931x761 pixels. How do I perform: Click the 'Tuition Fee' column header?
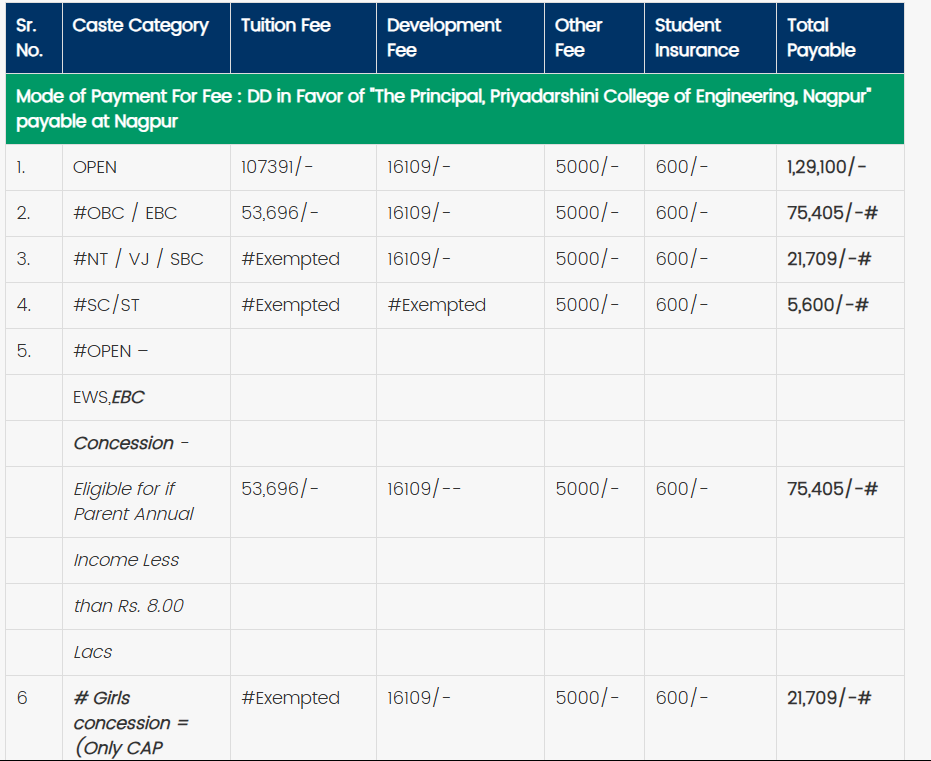point(303,38)
